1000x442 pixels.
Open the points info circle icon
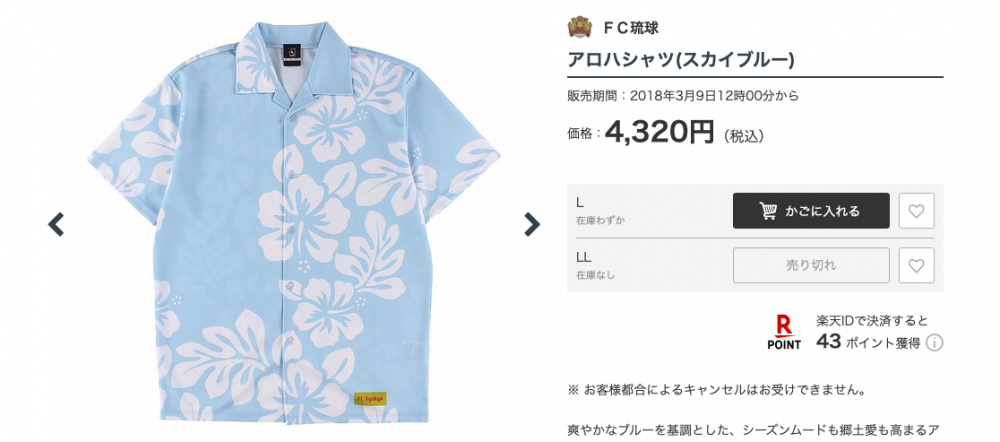(934, 343)
